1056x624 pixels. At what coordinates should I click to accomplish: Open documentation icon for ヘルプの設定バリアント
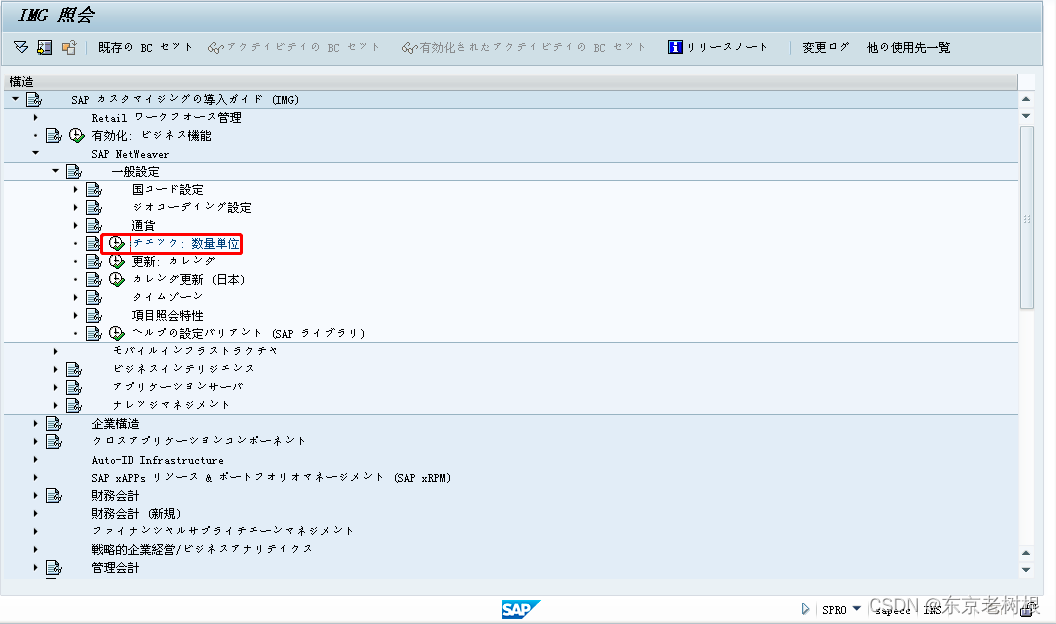click(94, 333)
